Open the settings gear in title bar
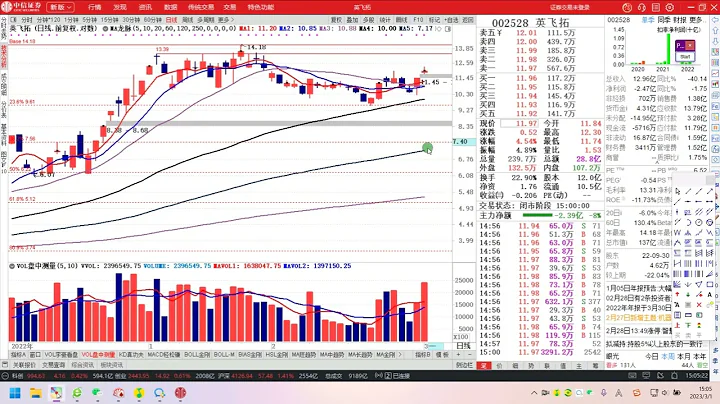 coord(670,7)
